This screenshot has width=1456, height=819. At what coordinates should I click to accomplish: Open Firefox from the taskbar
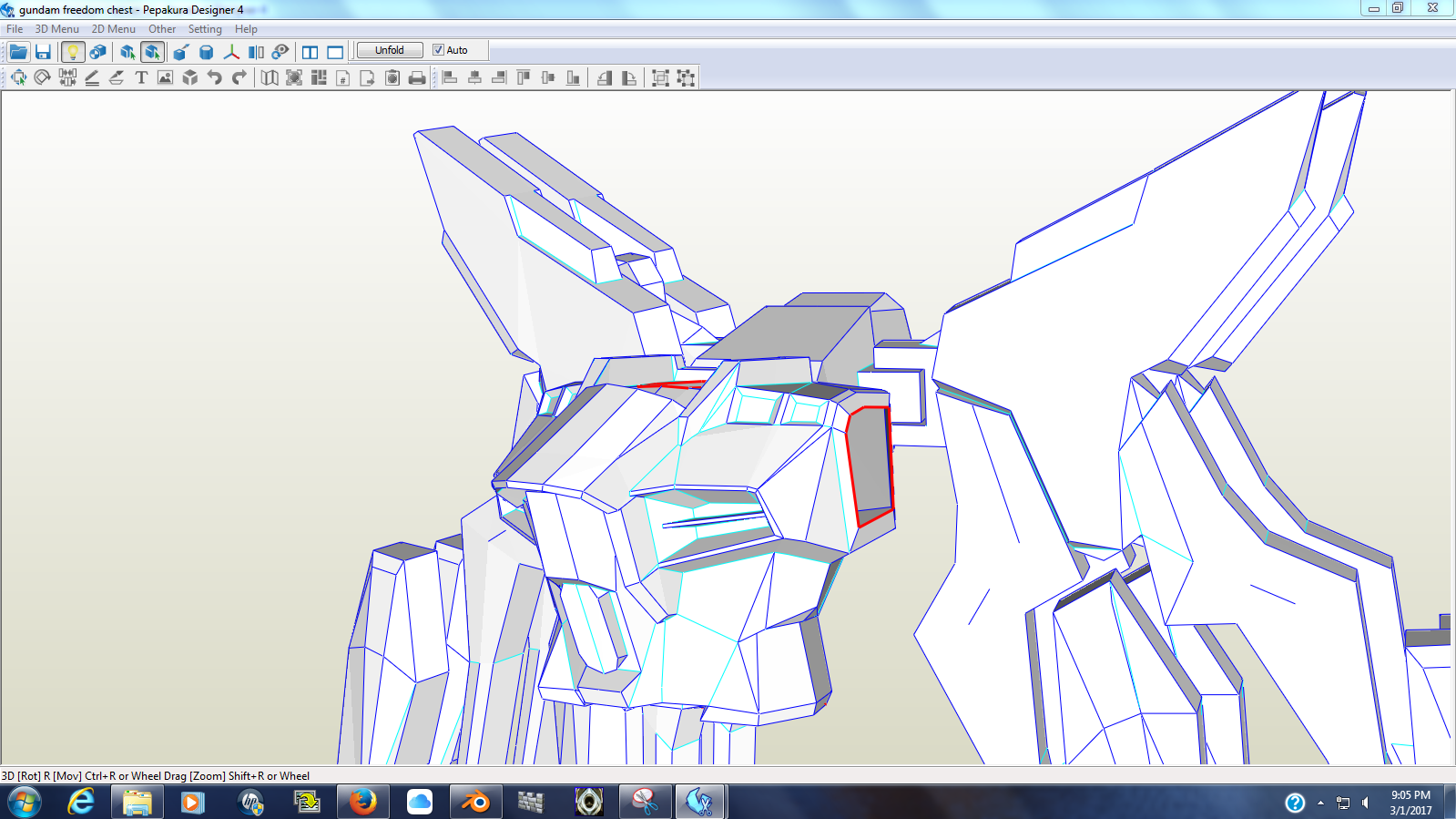362,803
